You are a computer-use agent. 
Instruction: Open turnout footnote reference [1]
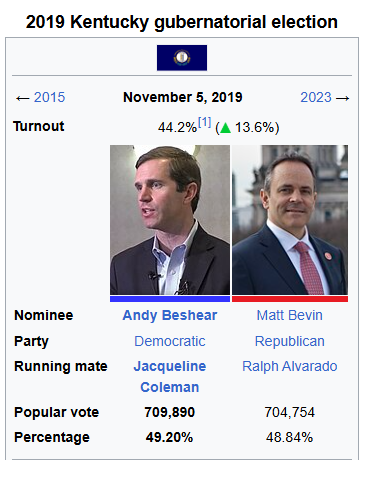pos(204,122)
